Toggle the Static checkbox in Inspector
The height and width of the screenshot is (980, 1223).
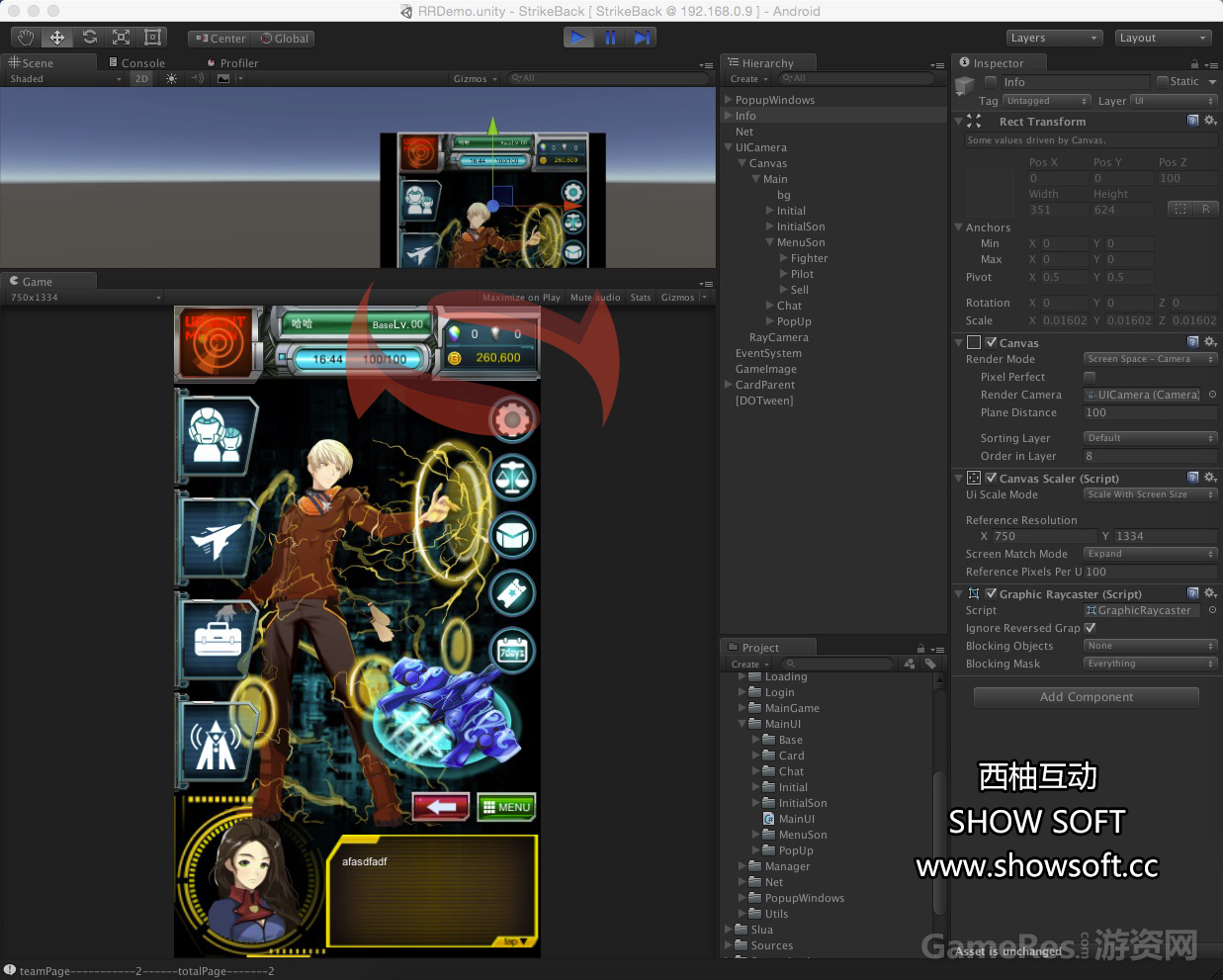click(1162, 82)
